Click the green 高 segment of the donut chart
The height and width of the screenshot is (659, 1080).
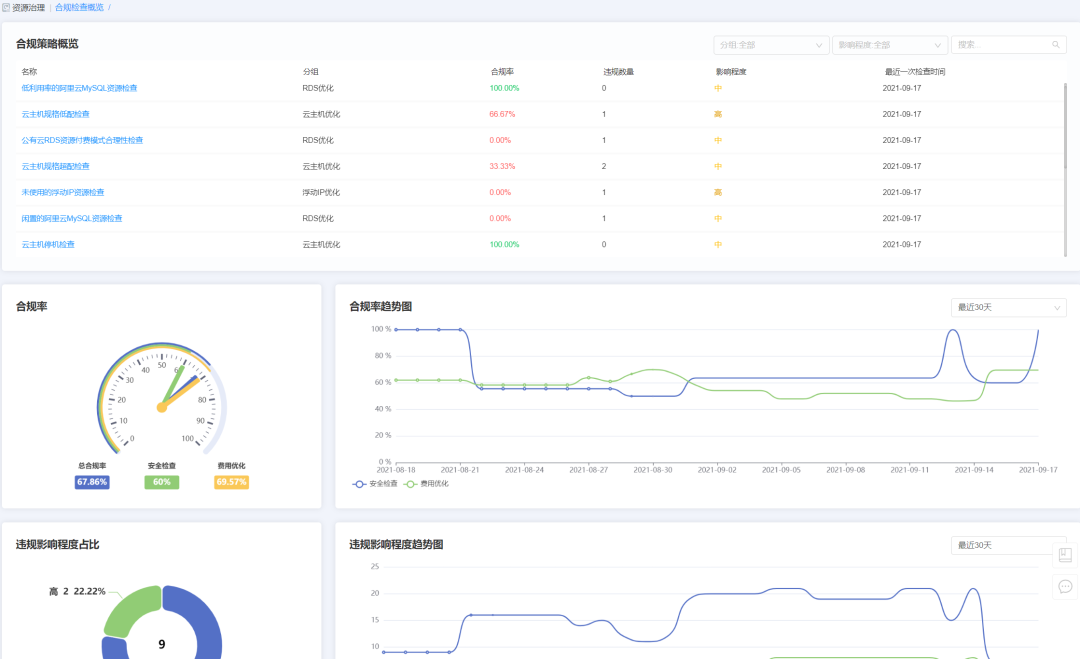[132, 611]
